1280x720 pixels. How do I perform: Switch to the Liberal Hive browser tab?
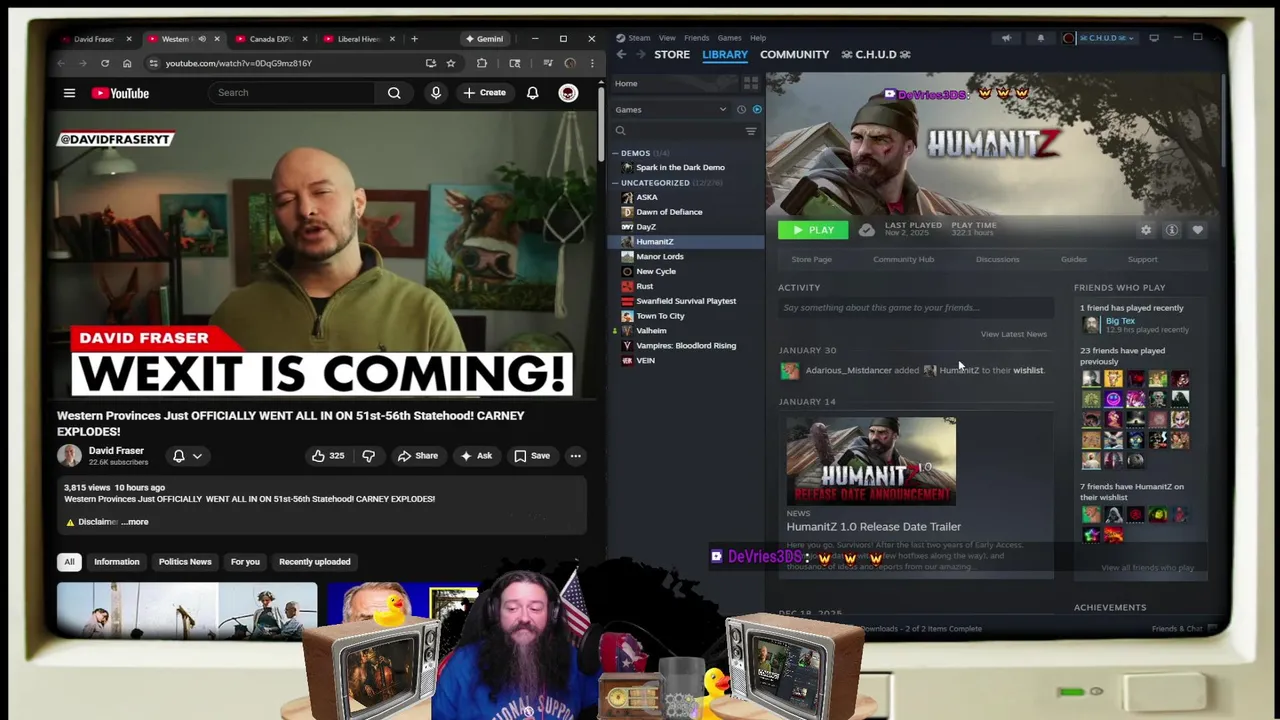point(358,39)
